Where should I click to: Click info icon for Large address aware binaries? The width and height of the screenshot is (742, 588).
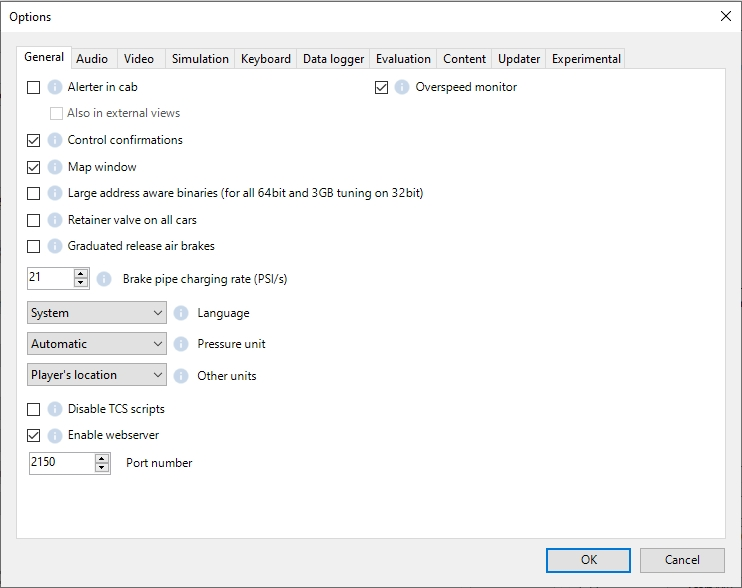(x=55, y=193)
